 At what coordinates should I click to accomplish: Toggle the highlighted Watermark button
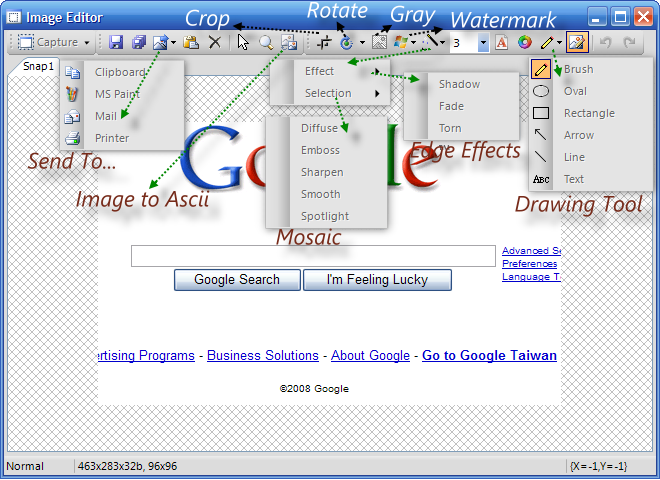click(577, 43)
